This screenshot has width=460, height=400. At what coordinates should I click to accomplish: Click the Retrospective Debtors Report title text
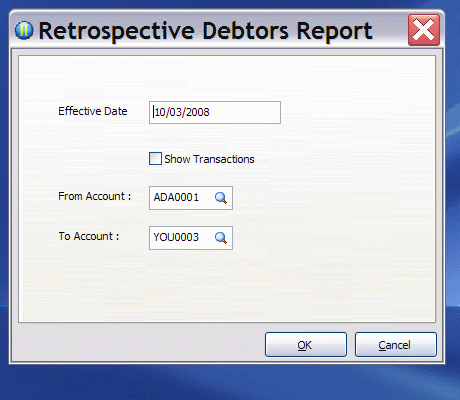[x=205, y=31]
